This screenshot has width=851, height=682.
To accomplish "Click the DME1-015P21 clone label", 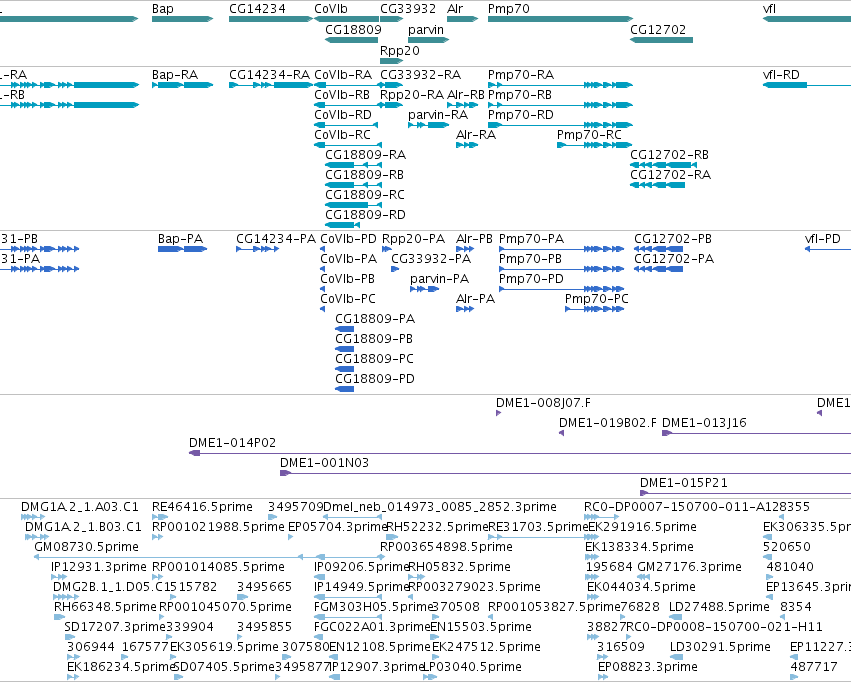I will 684,483.
